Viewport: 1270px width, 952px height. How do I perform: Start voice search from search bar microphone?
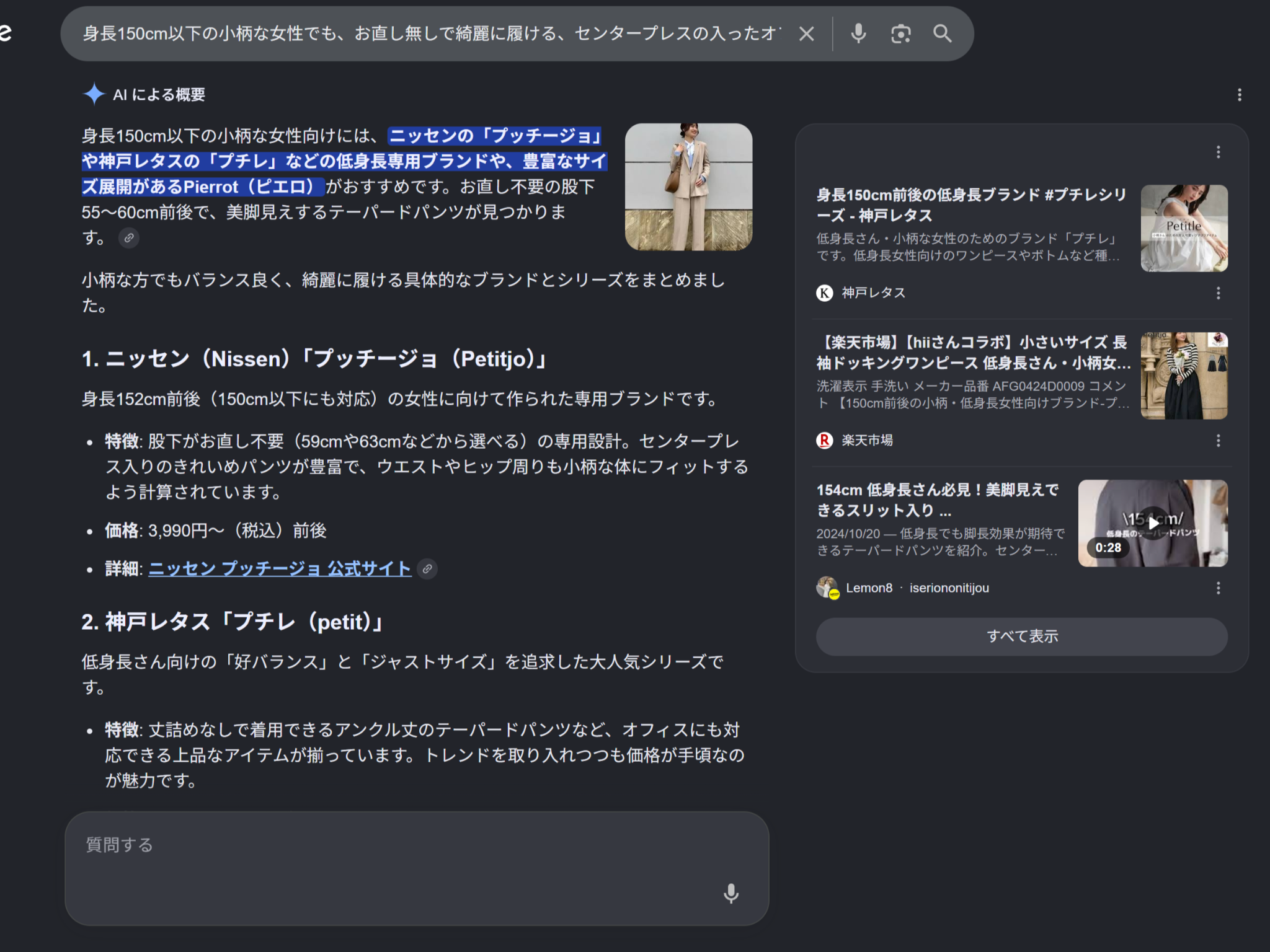(858, 33)
